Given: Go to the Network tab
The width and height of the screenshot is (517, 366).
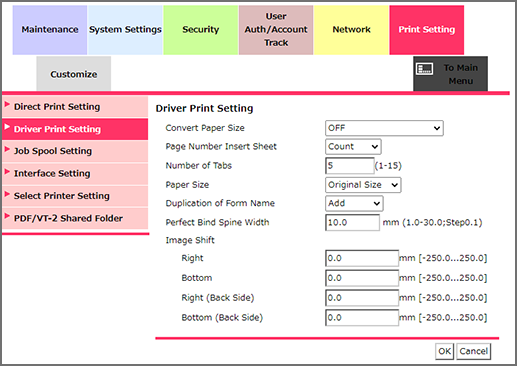Looking at the screenshot, I should coord(351,30).
